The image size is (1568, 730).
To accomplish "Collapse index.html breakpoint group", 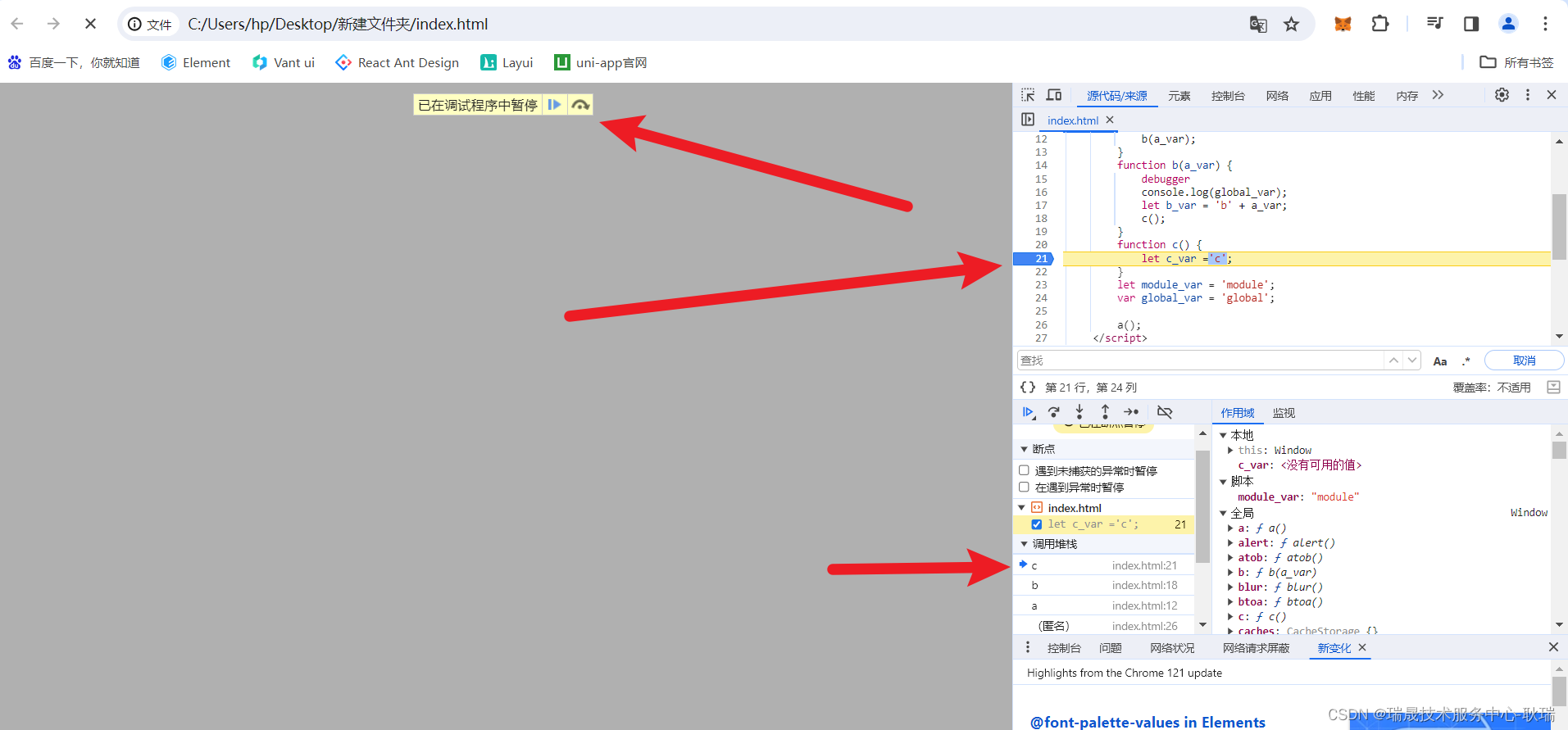I will pos(1022,508).
